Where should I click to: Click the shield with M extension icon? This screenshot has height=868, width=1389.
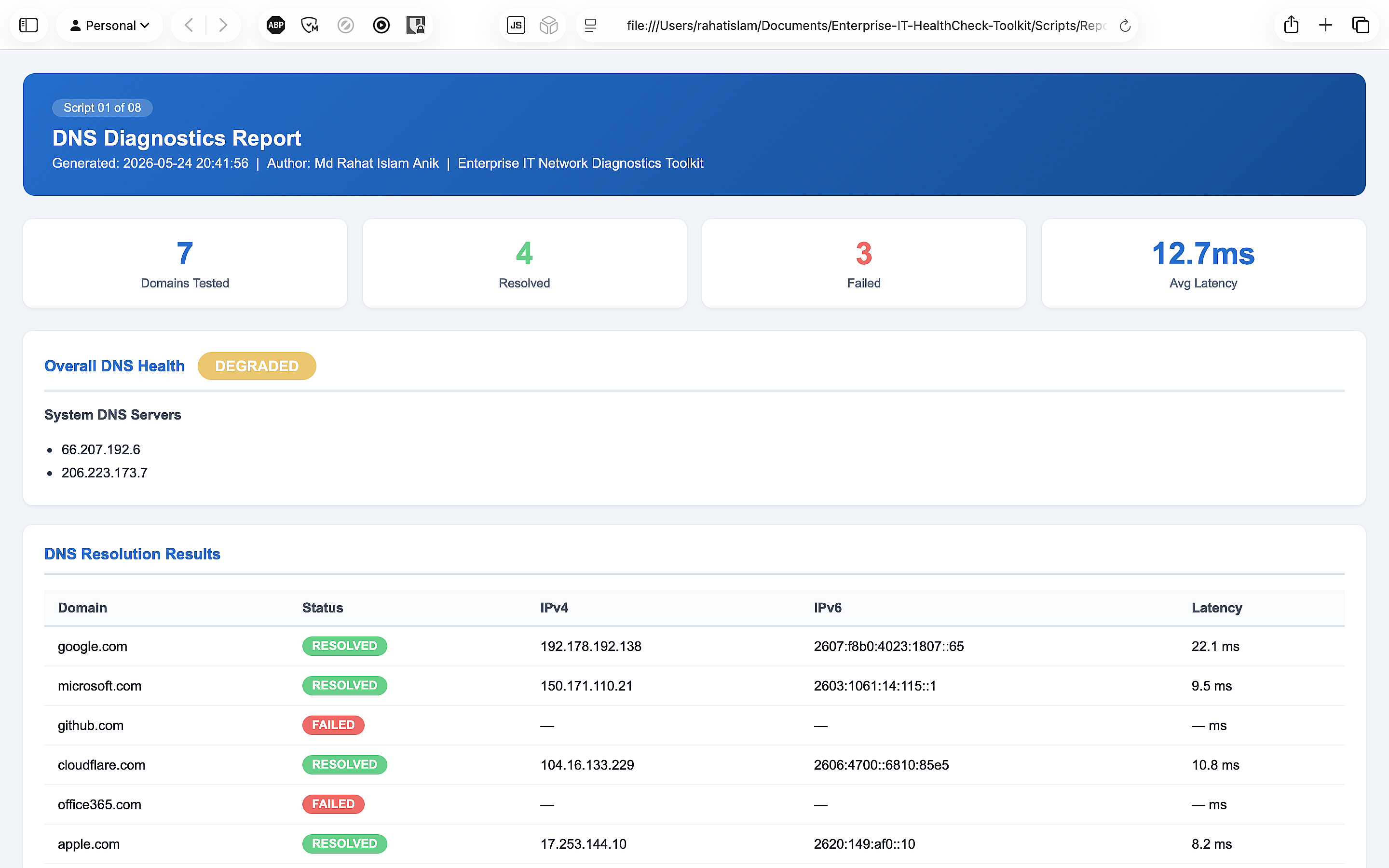(x=310, y=25)
